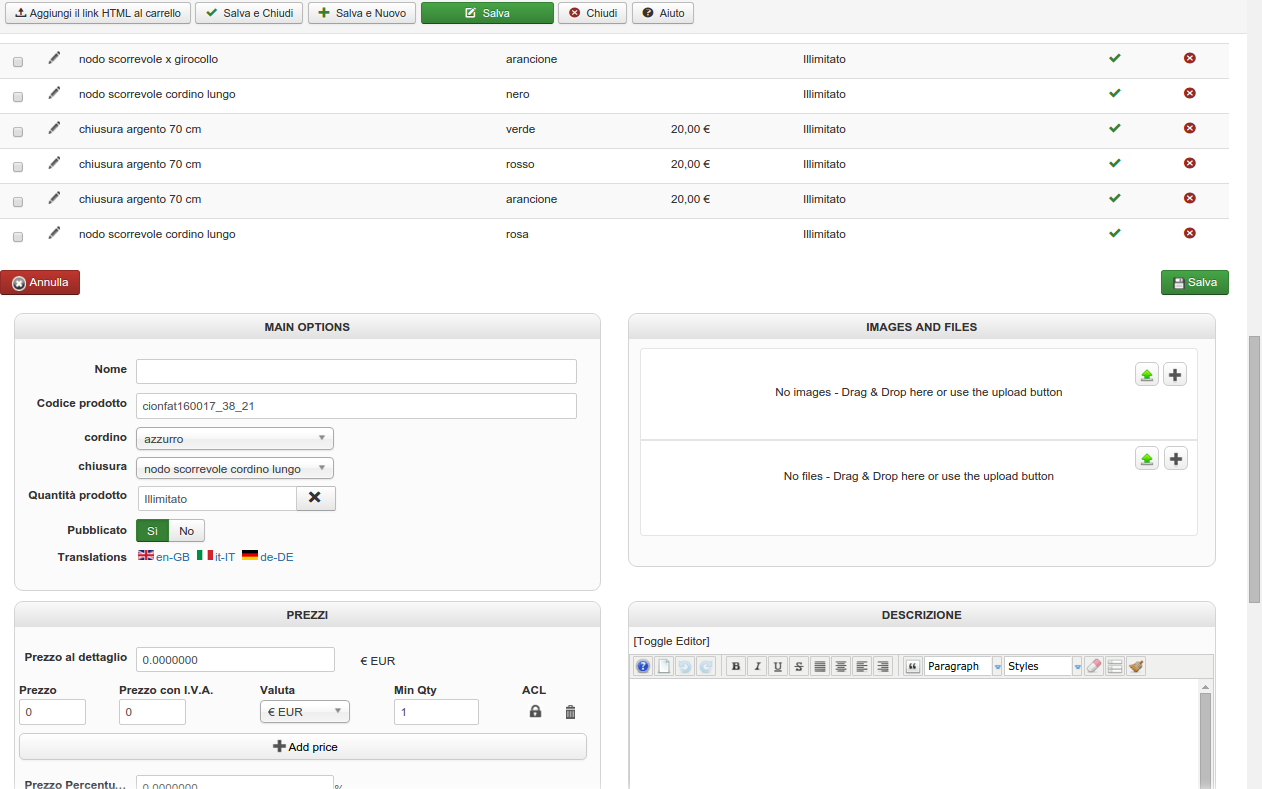Open edit pencil for chiusura argento verde
The image size is (1262, 789).
click(54, 128)
